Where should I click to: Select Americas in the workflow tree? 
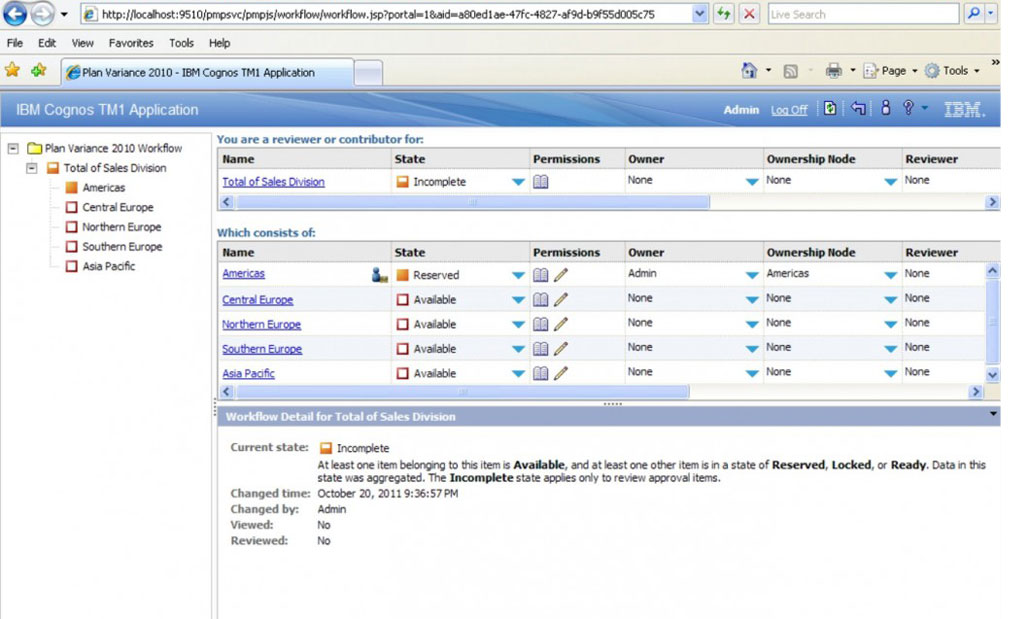click(x=103, y=188)
